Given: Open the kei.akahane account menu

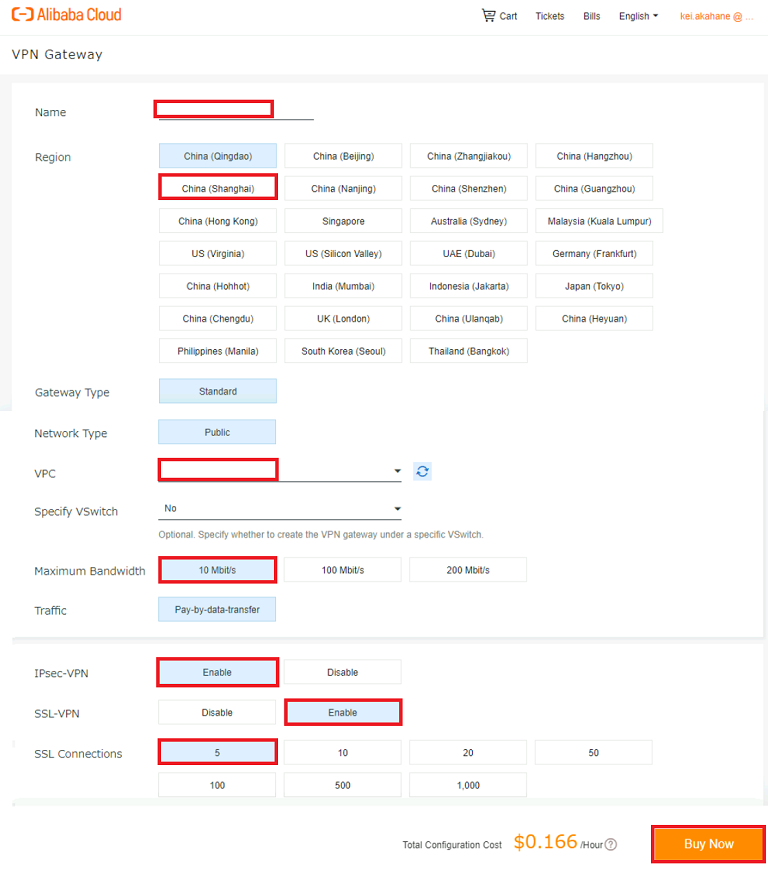Looking at the screenshot, I should (x=716, y=16).
